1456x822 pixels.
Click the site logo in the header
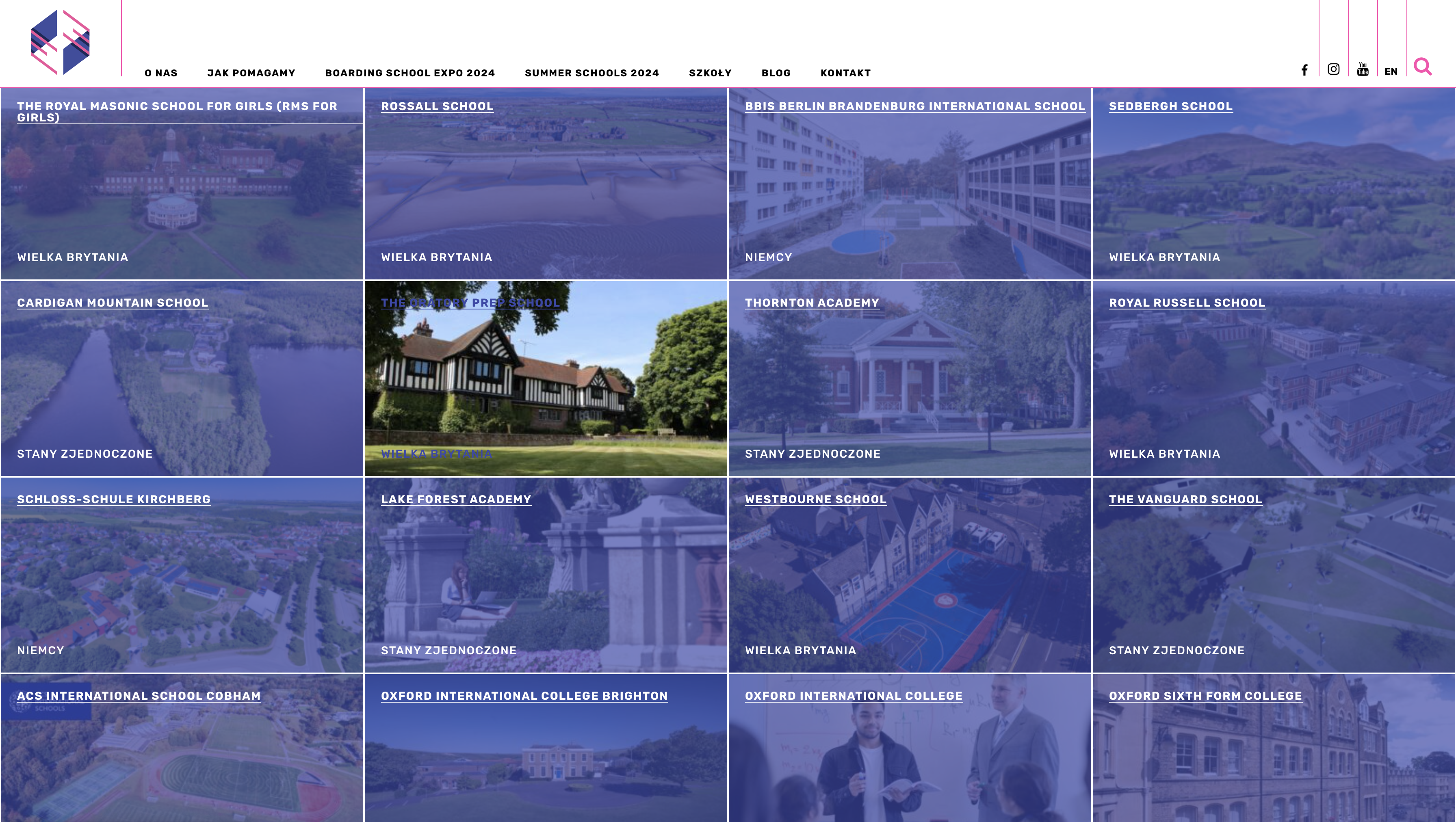coord(60,42)
